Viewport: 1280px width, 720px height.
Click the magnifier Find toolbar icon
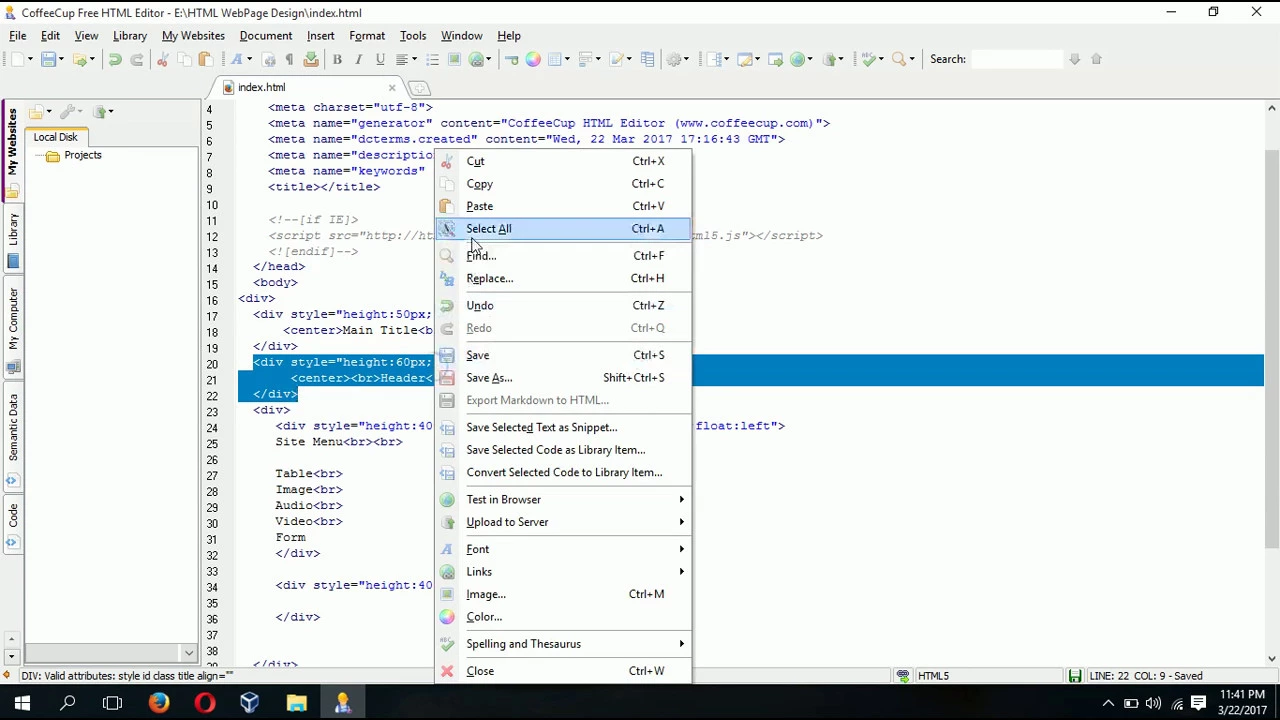pos(898,59)
